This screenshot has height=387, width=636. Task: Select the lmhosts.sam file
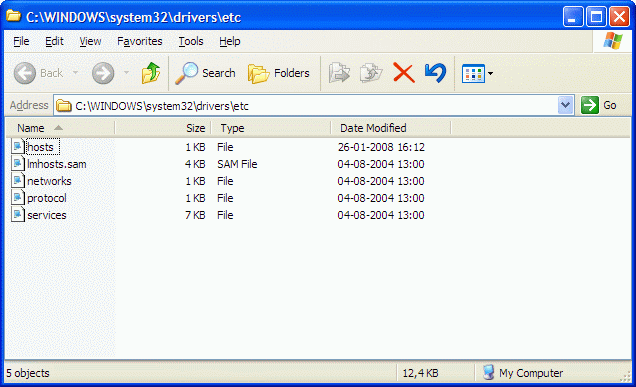point(56,164)
